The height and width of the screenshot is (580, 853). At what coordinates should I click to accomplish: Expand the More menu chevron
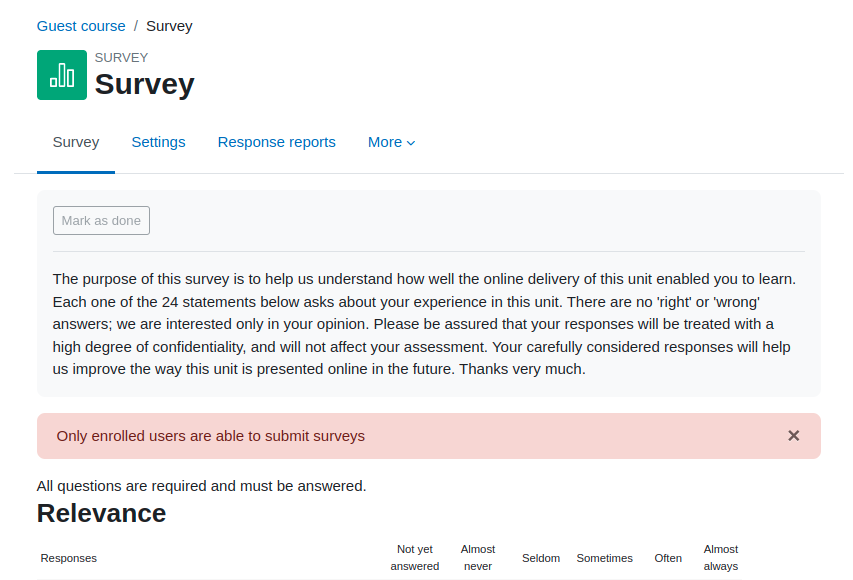click(x=411, y=143)
